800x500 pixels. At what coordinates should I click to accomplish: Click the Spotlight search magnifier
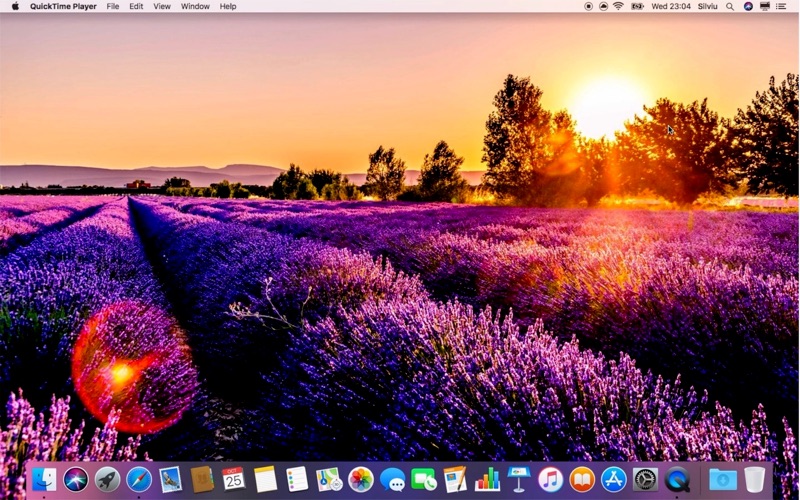pyautogui.click(x=730, y=6)
